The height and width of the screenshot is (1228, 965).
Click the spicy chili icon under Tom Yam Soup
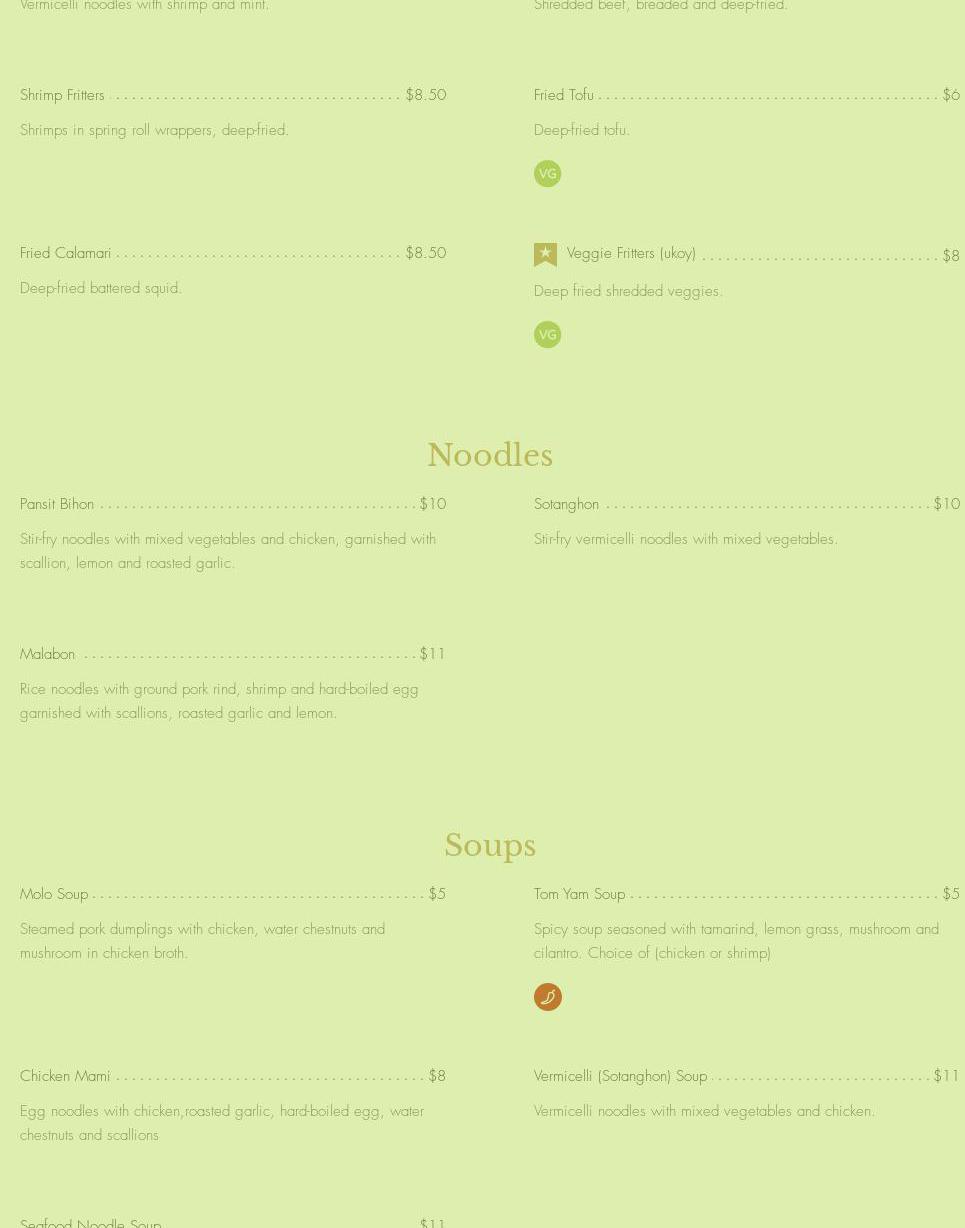[x=547, y=997]
